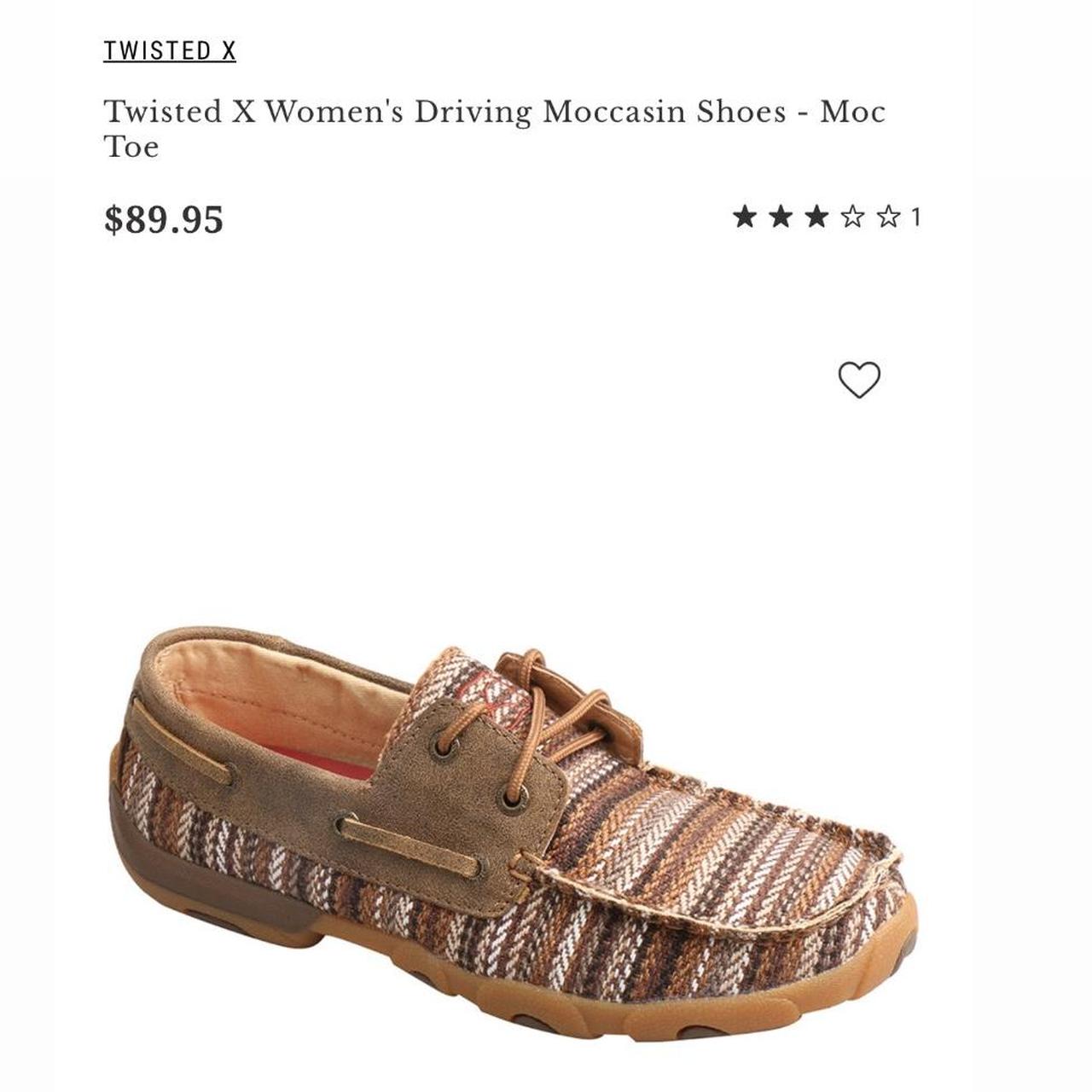Image resolution: width=1092 pixels, height=1092 pixels.
Task: Open the moccasin shoe product image
Action: (x=514, y=833)
